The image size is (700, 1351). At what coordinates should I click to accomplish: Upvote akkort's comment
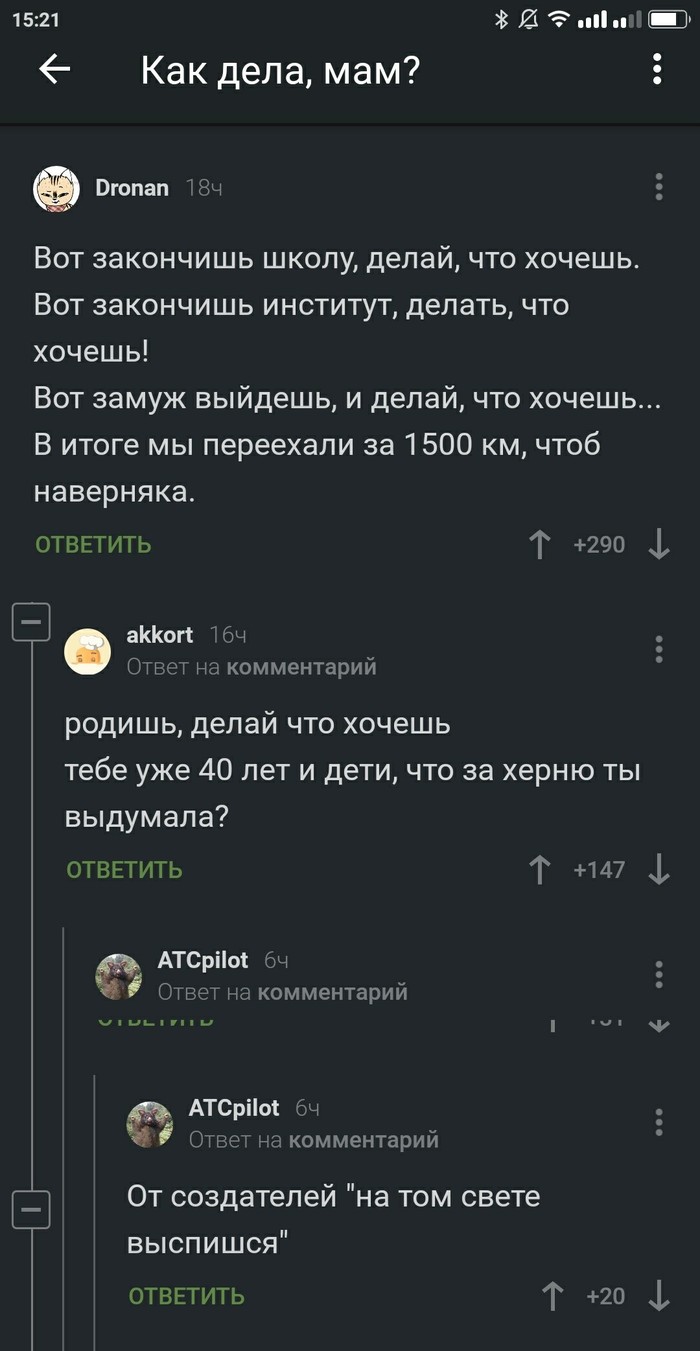point(539,870)
